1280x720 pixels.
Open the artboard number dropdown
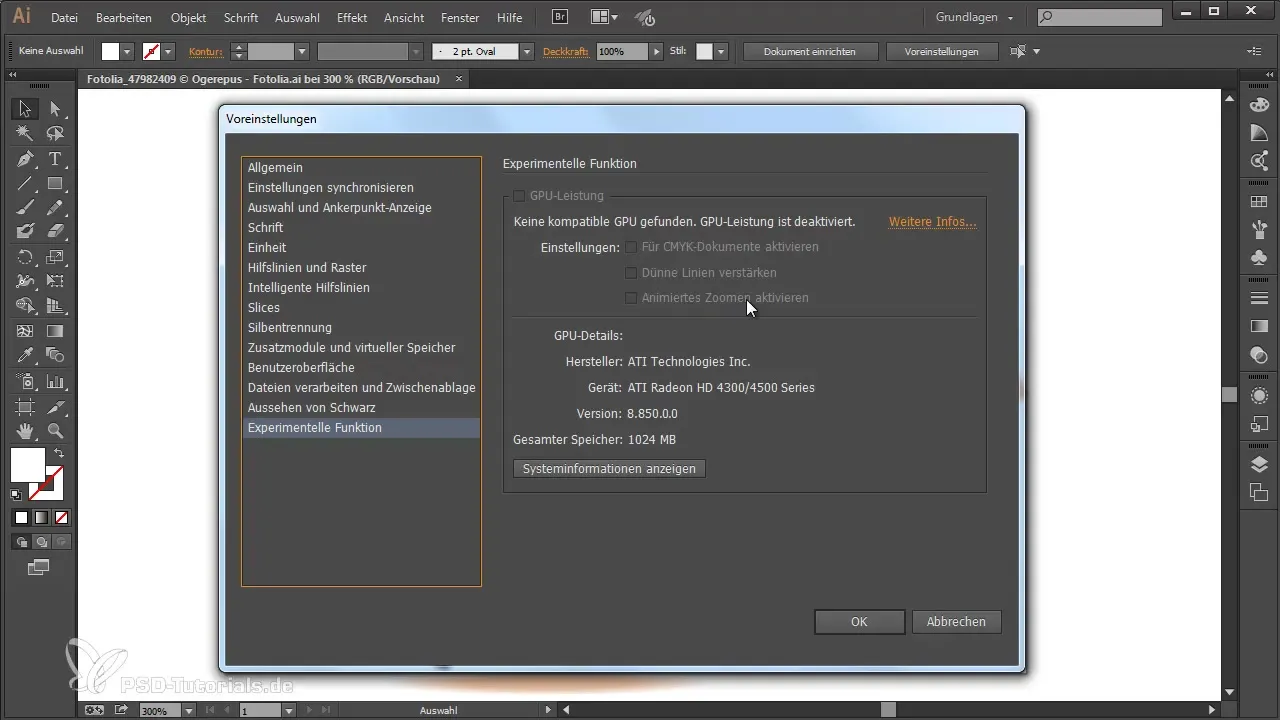coord(288,711)
